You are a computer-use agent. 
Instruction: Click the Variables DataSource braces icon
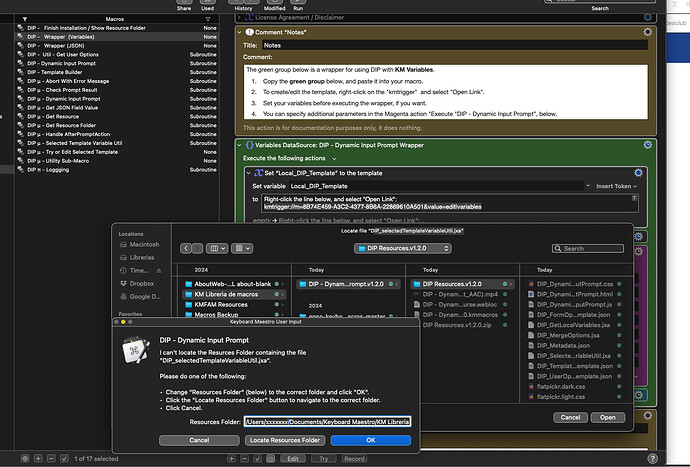[x=250, y=145]
